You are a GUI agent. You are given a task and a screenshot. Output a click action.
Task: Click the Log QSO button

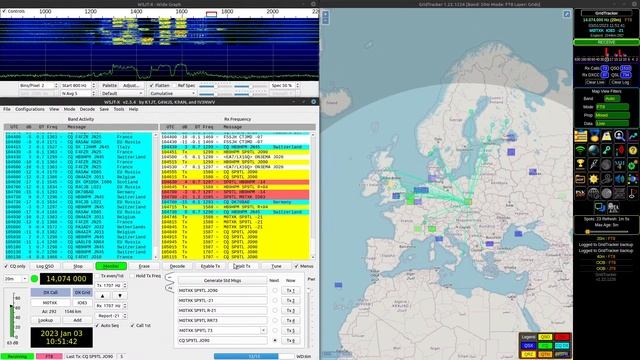(x=45, y=266)
